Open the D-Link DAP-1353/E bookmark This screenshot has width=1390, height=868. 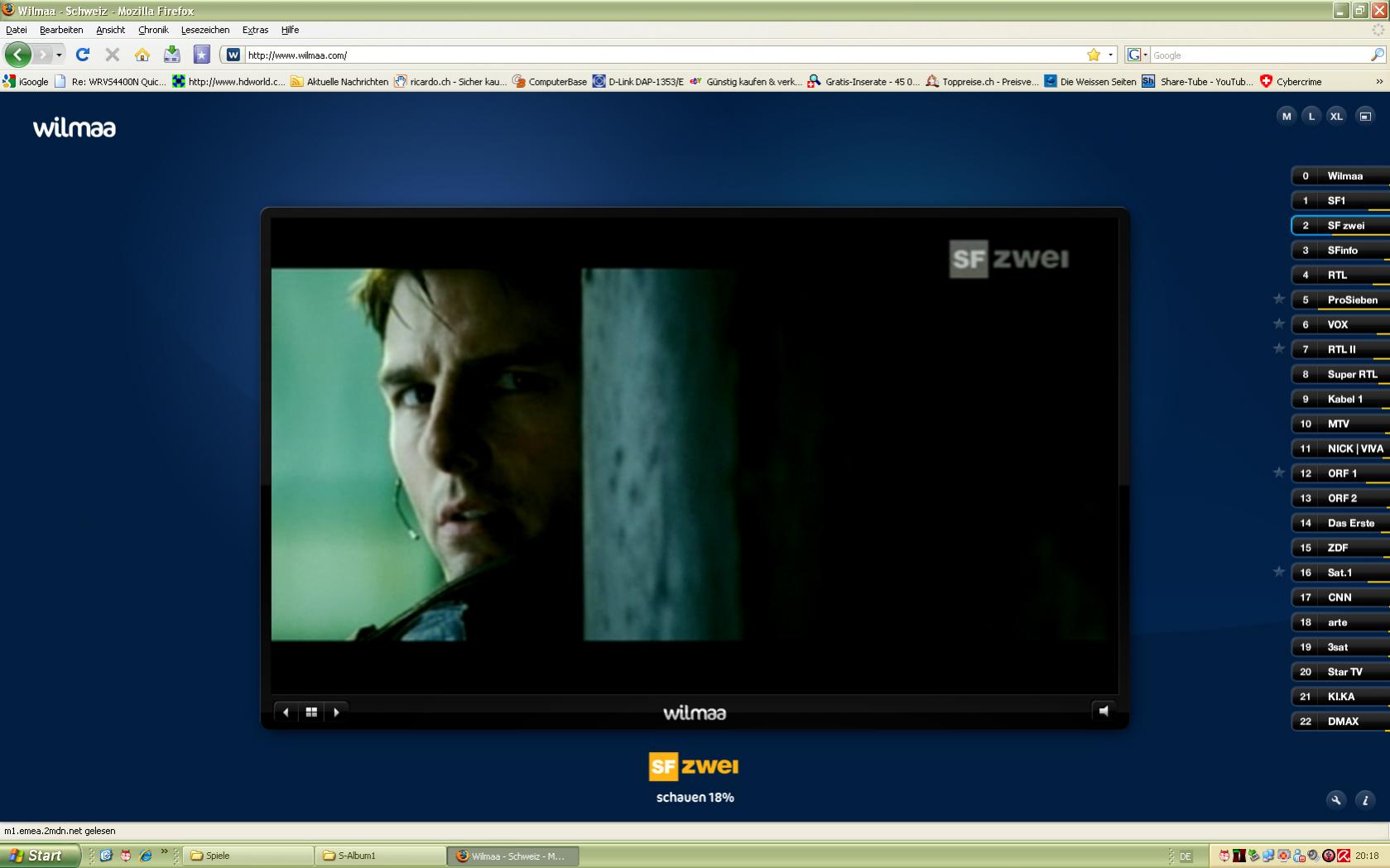[638, 82]
